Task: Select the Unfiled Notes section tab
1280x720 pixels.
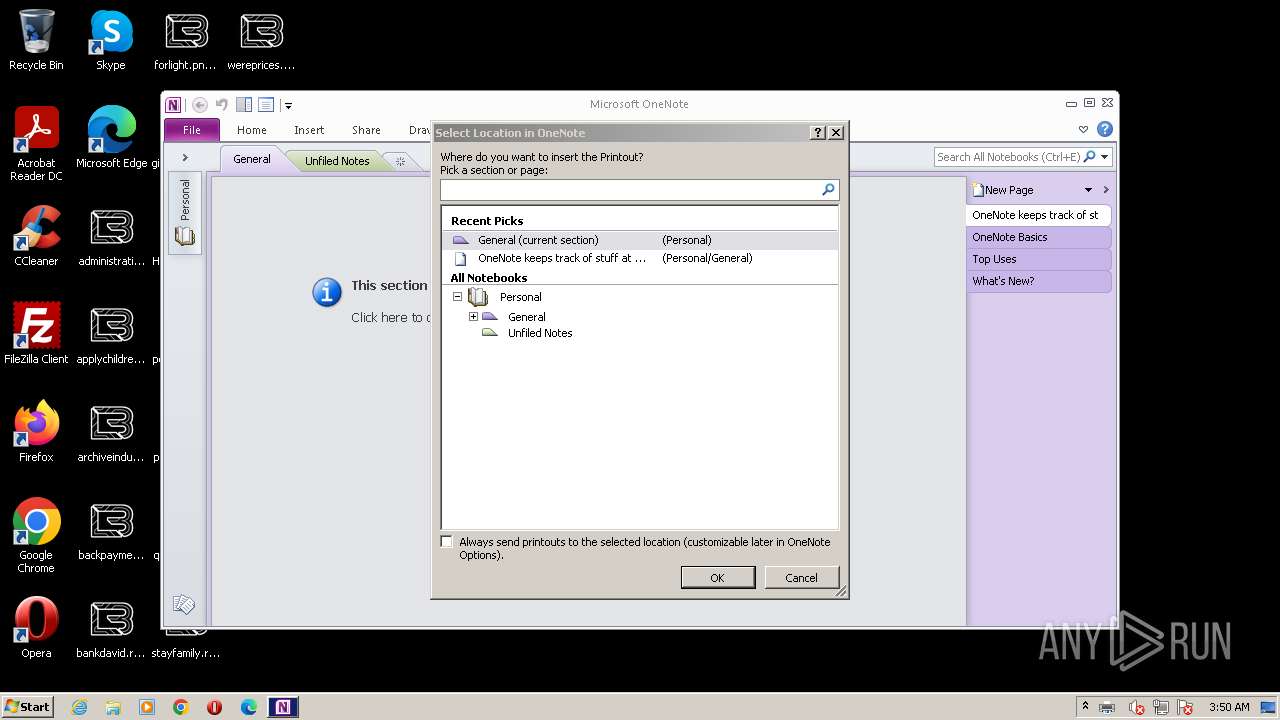Action: (x=337, y=161)
